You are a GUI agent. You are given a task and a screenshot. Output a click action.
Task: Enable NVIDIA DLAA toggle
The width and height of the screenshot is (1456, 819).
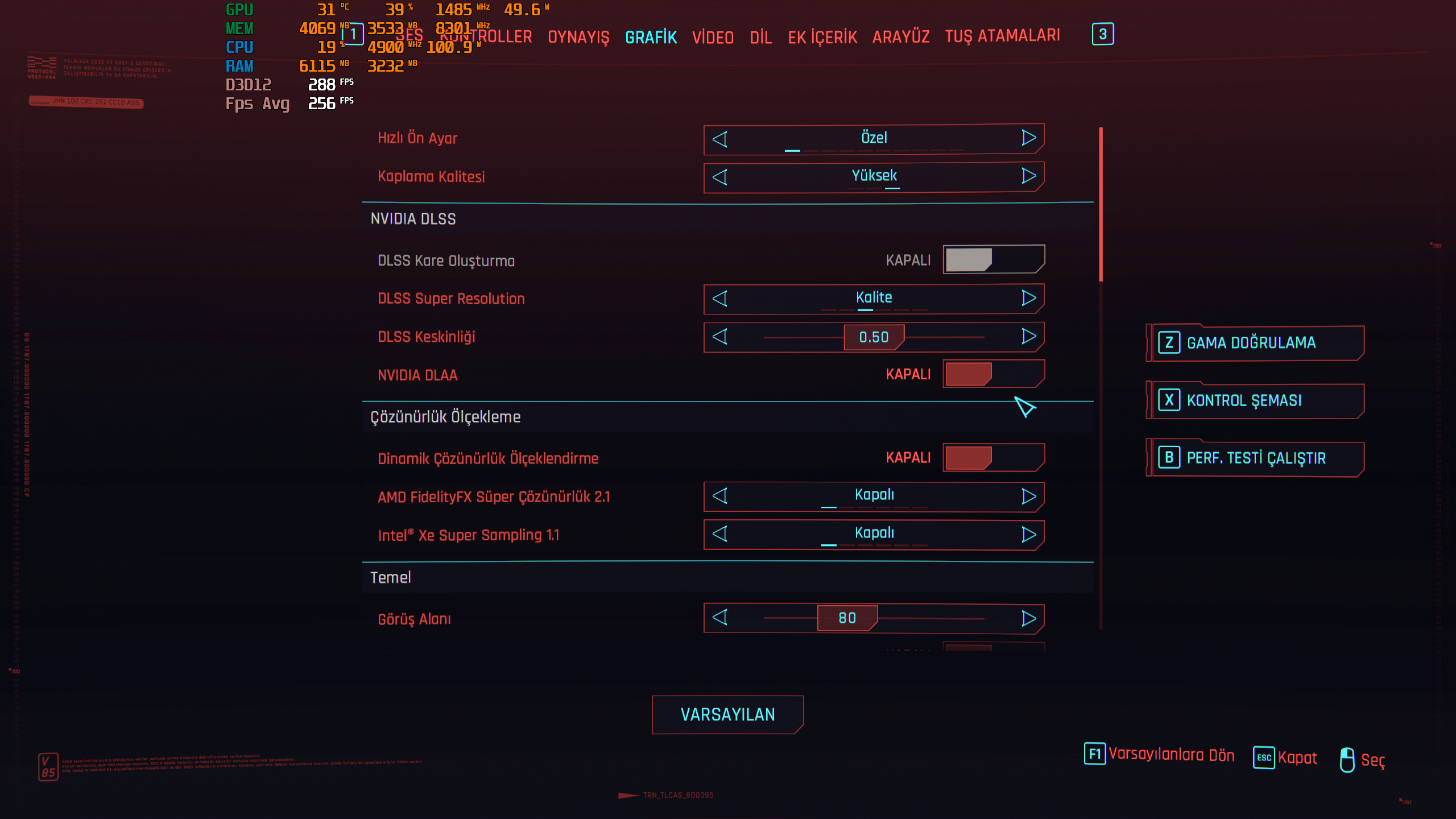point(993,374)
